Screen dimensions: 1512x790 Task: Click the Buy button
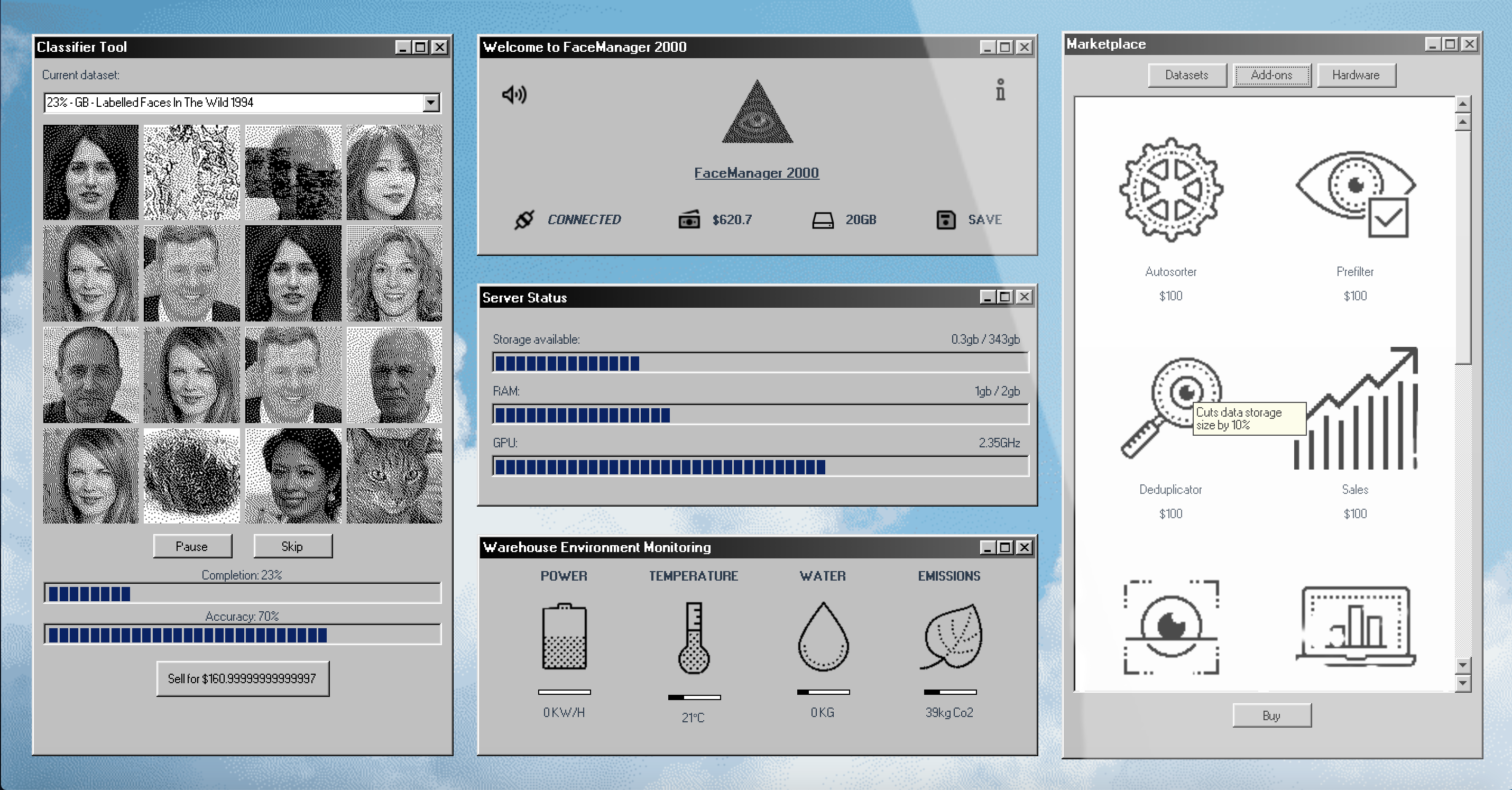click(x=1271, y=715)
